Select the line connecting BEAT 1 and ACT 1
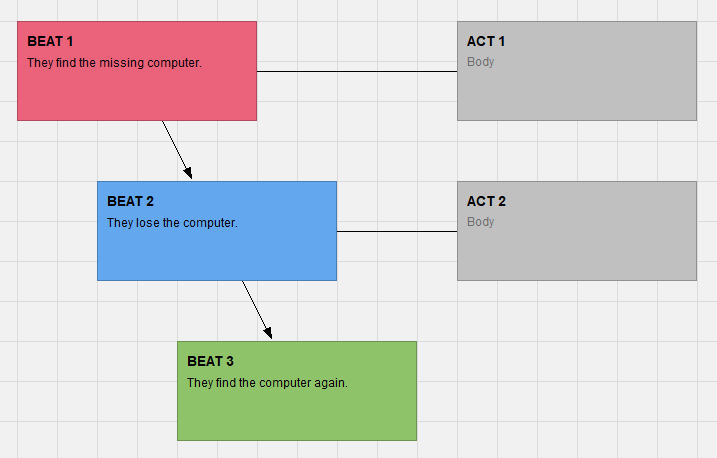This screenshot has height=458, width=717. (x=357, y=71)
